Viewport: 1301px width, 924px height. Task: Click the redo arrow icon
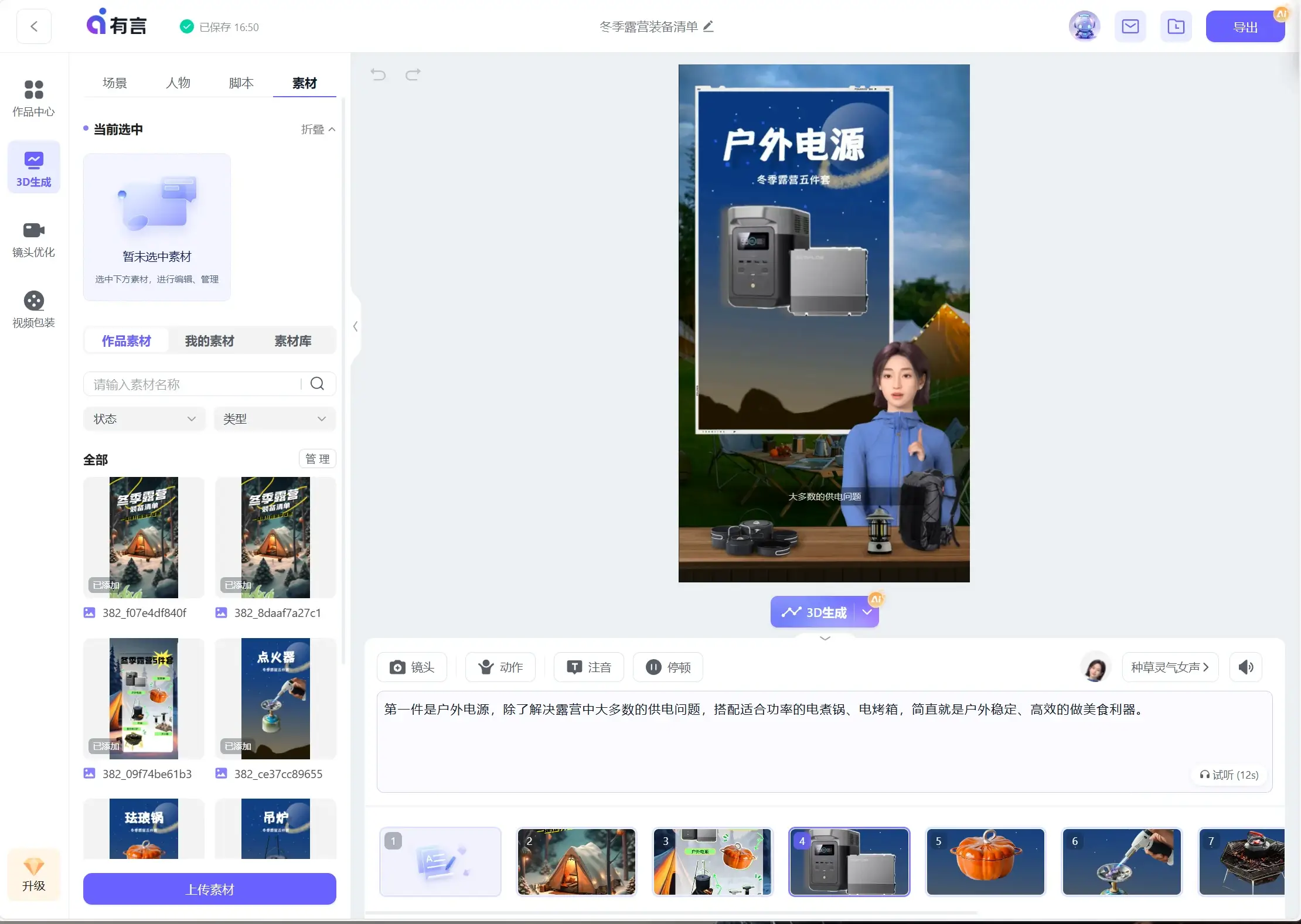[x=413, y=75]
